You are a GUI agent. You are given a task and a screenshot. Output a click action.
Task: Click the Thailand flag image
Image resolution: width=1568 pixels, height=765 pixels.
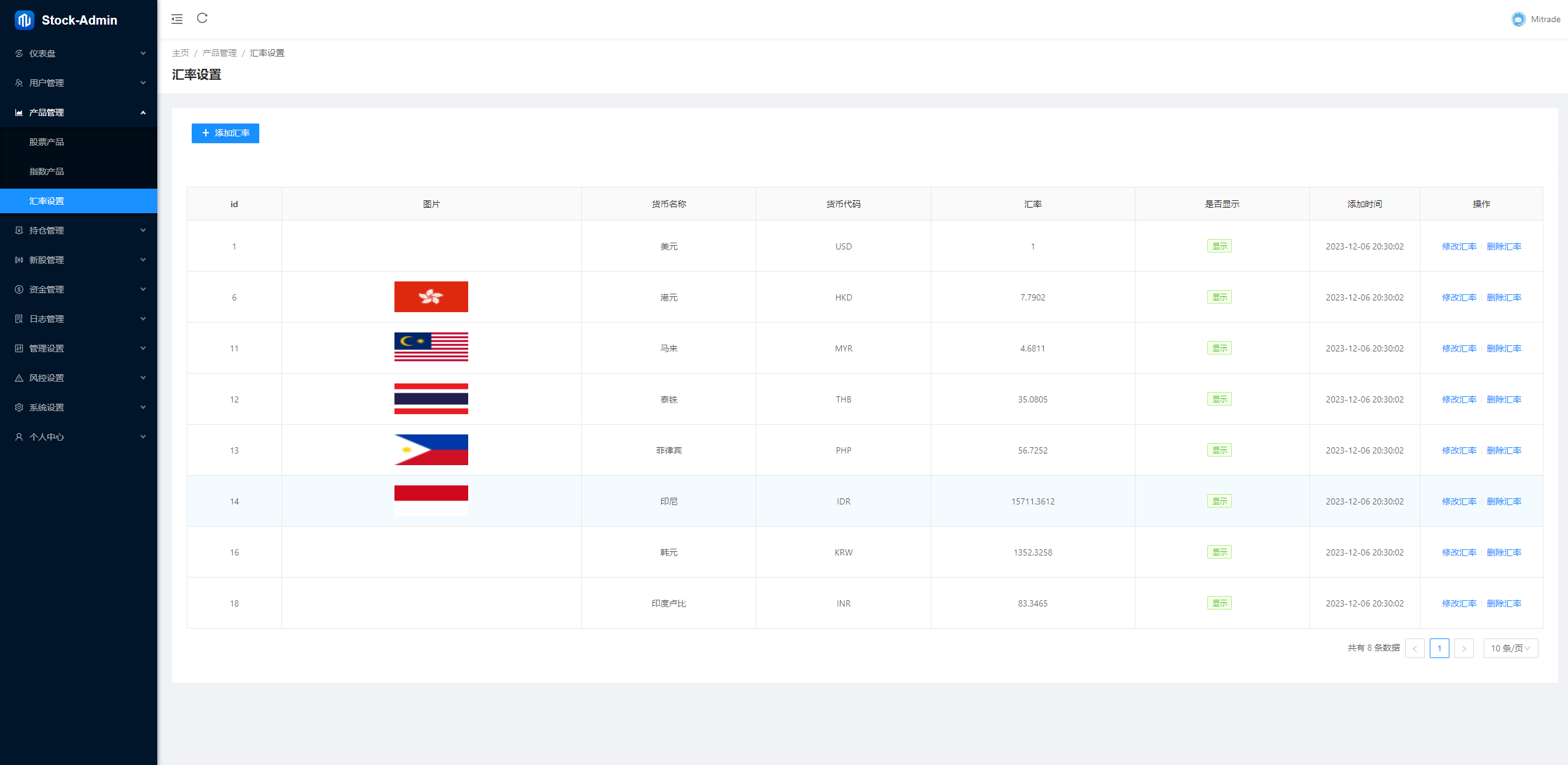click(x=431, y=399)
